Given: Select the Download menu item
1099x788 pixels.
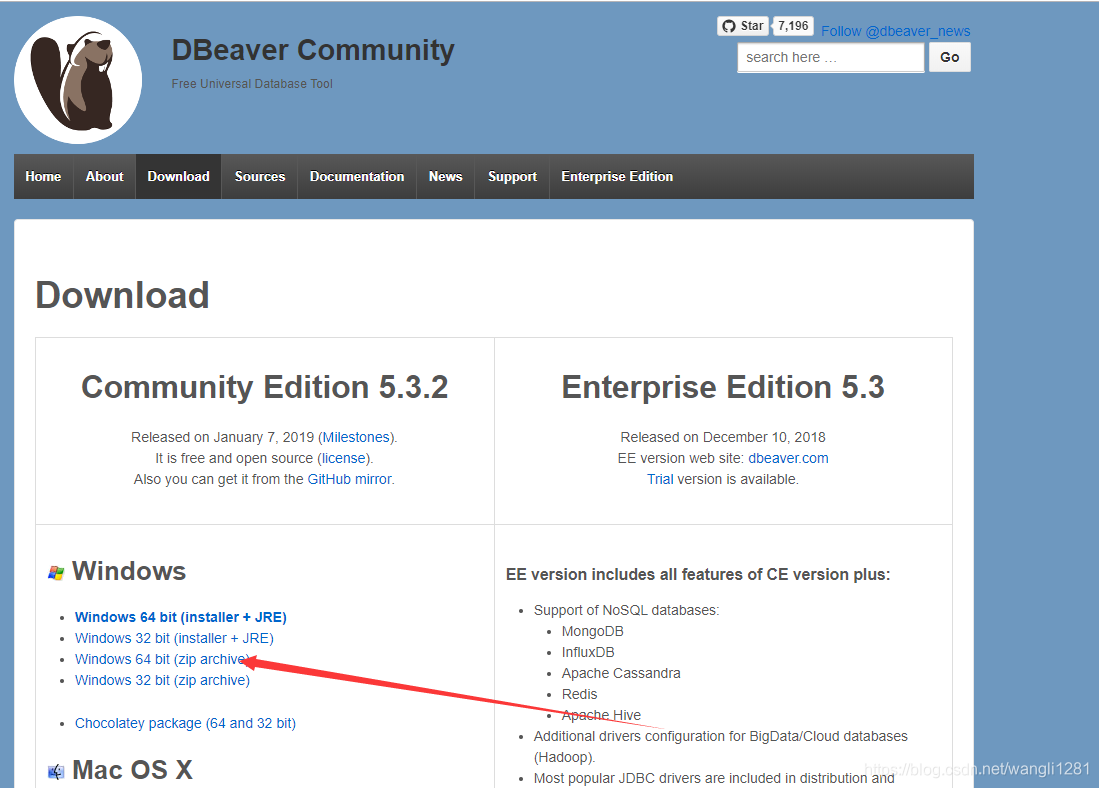Looking at the screenshot, I should pyautogui.click(x=178, y=177).
